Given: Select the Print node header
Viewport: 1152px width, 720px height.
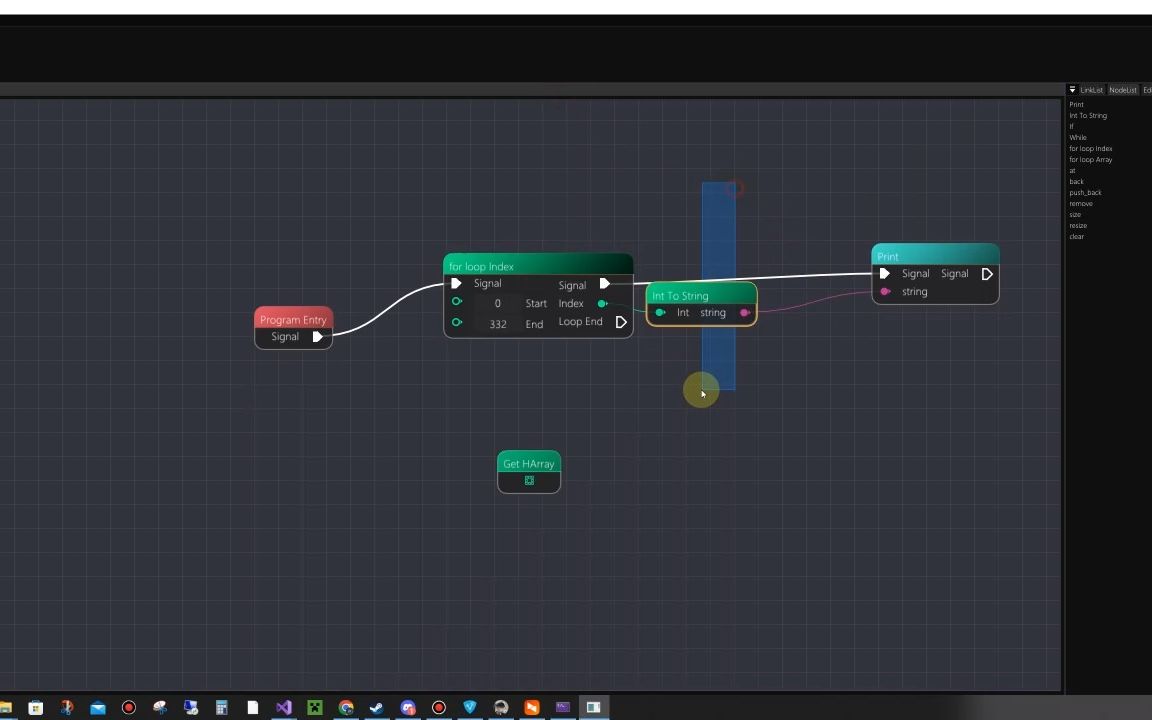Looking at the screenshot, I should pos(935,255).
